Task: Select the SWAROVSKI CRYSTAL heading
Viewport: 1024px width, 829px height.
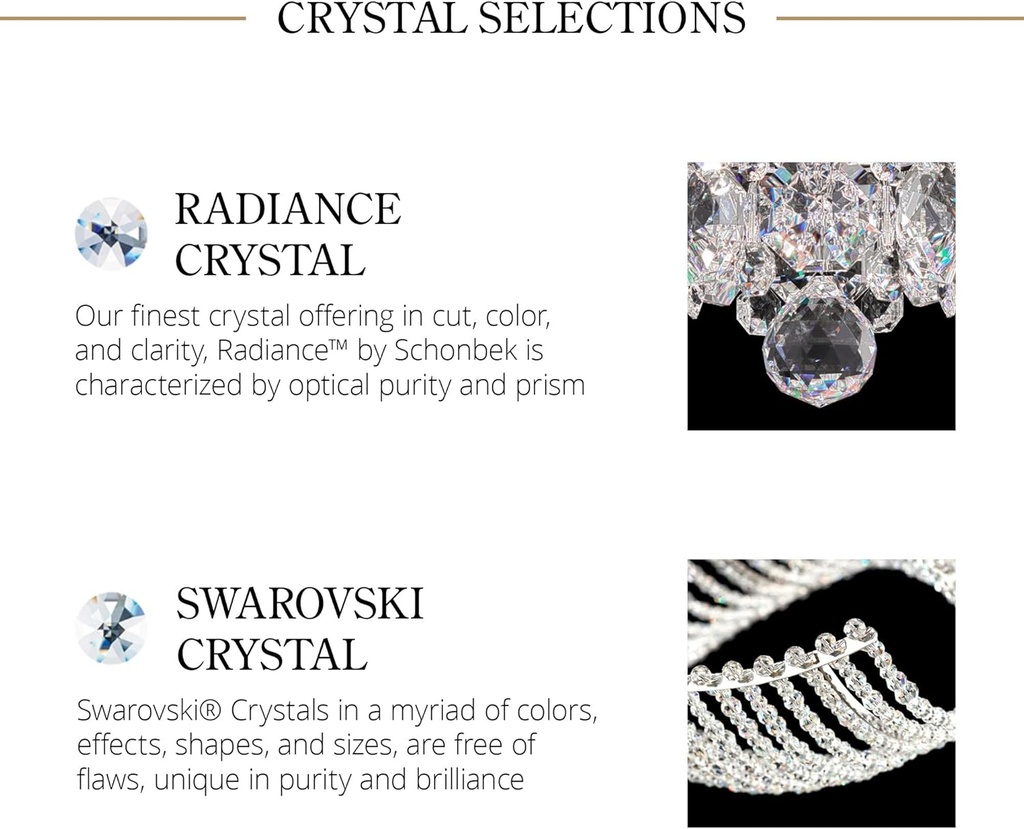Action: (x=299, y=629)
